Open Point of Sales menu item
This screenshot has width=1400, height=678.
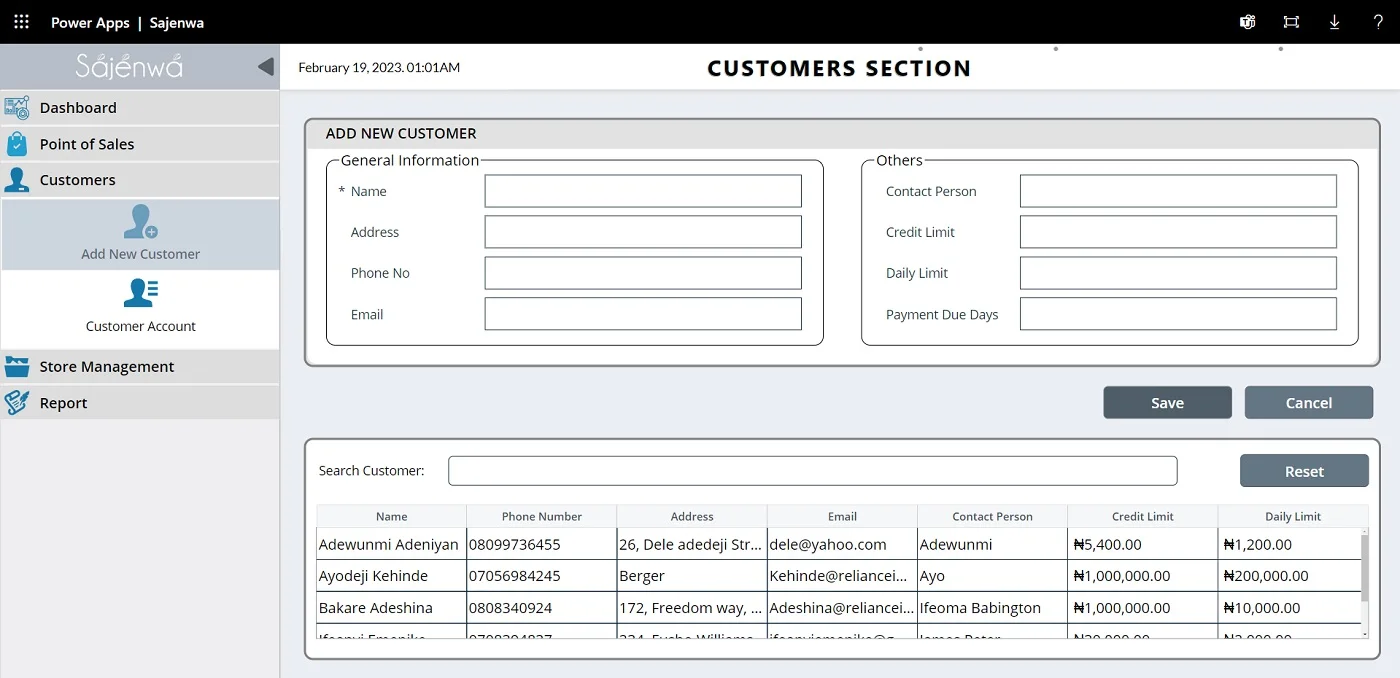tap(87, 144)
